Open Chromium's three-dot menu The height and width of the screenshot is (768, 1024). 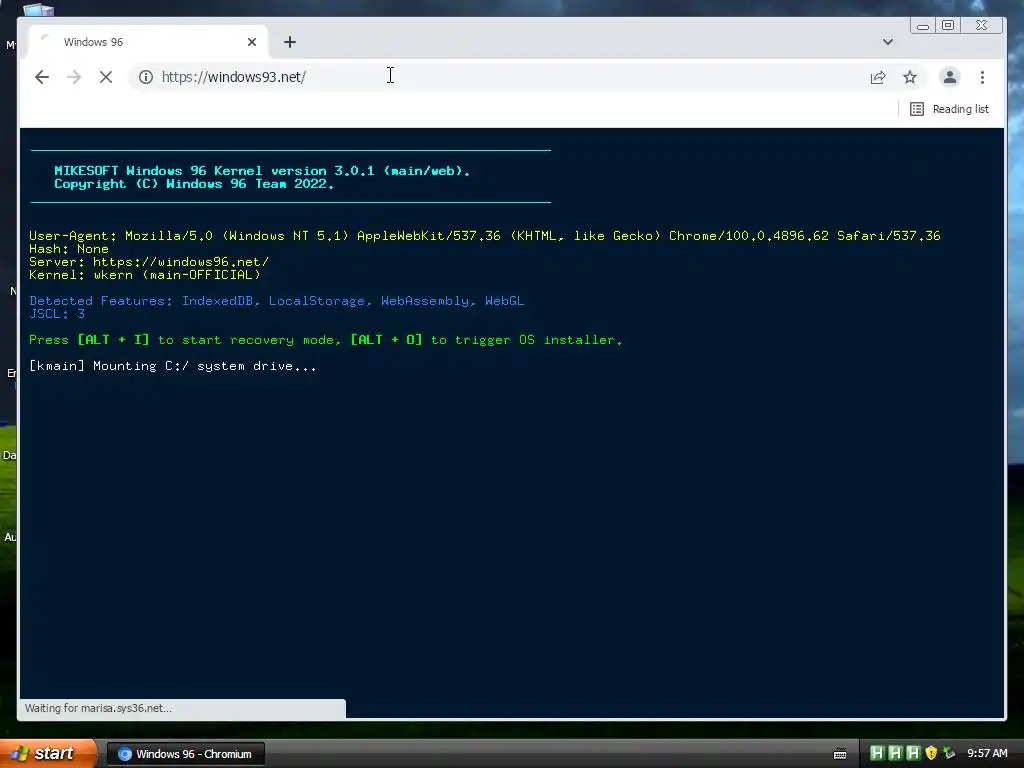(x=982, y=77)
